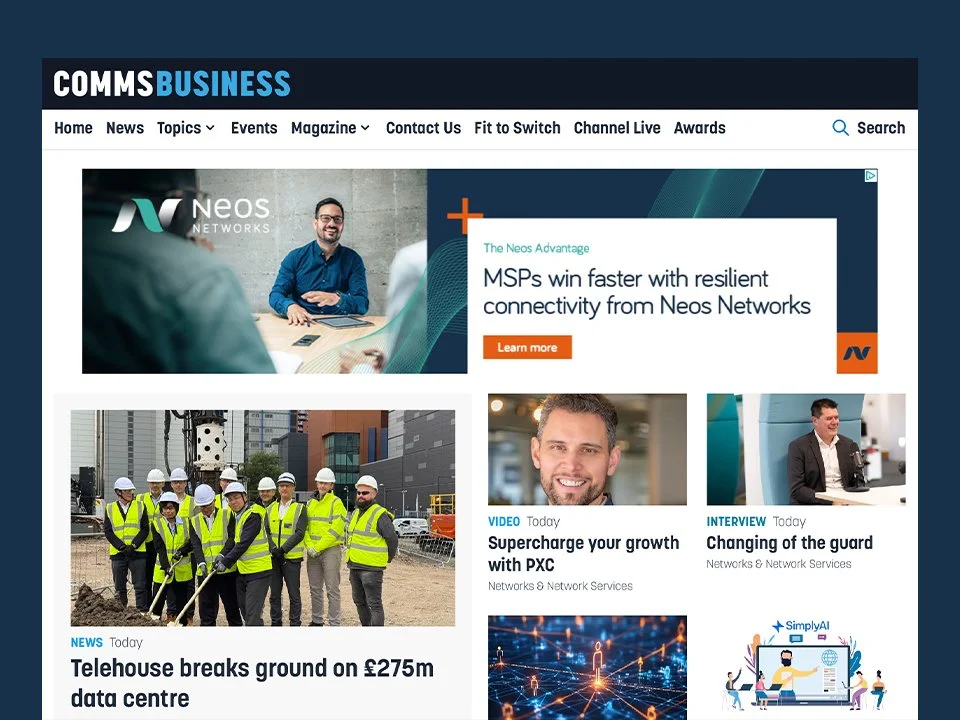
Task: Click the orange Neos logo square icon
Action: pos(857,353)
